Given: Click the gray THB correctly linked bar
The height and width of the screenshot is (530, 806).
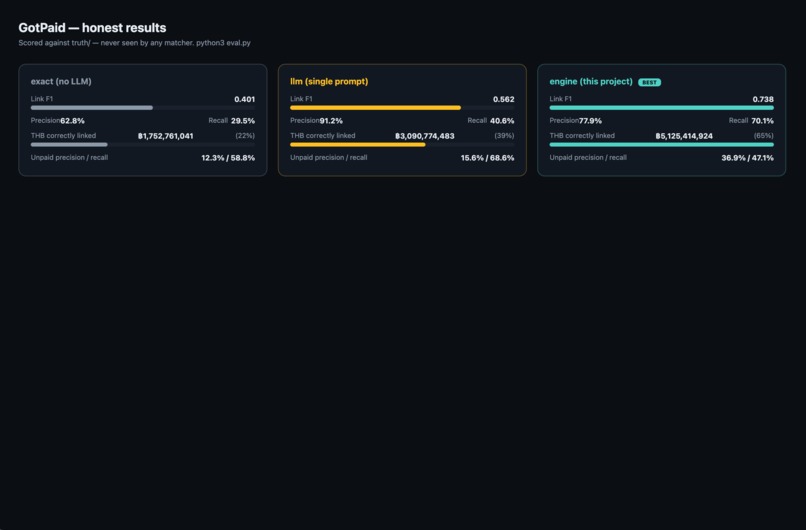Looking at the screenshot, I should 143,145.
